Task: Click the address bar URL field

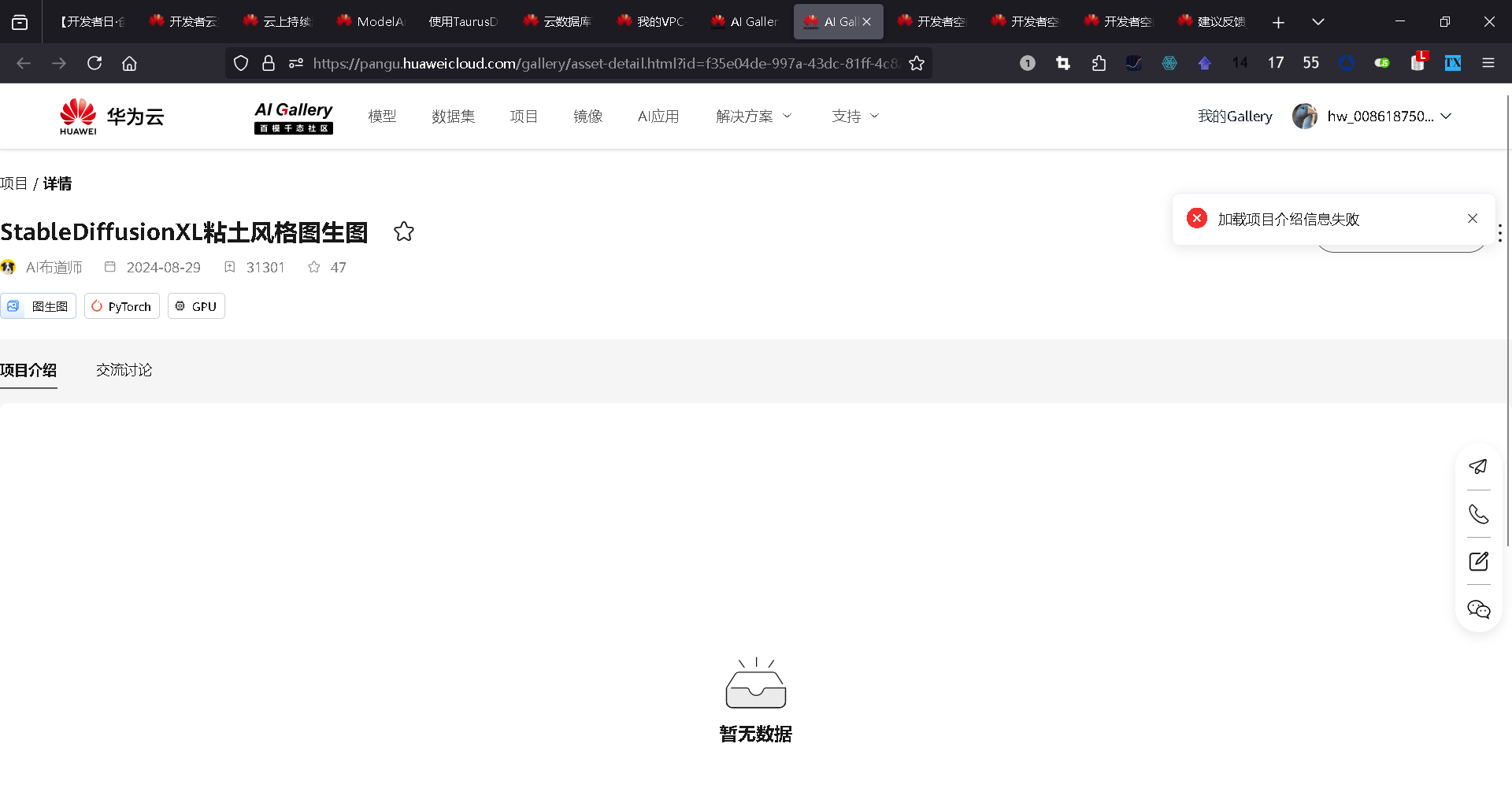Action: tap(605, 63)
